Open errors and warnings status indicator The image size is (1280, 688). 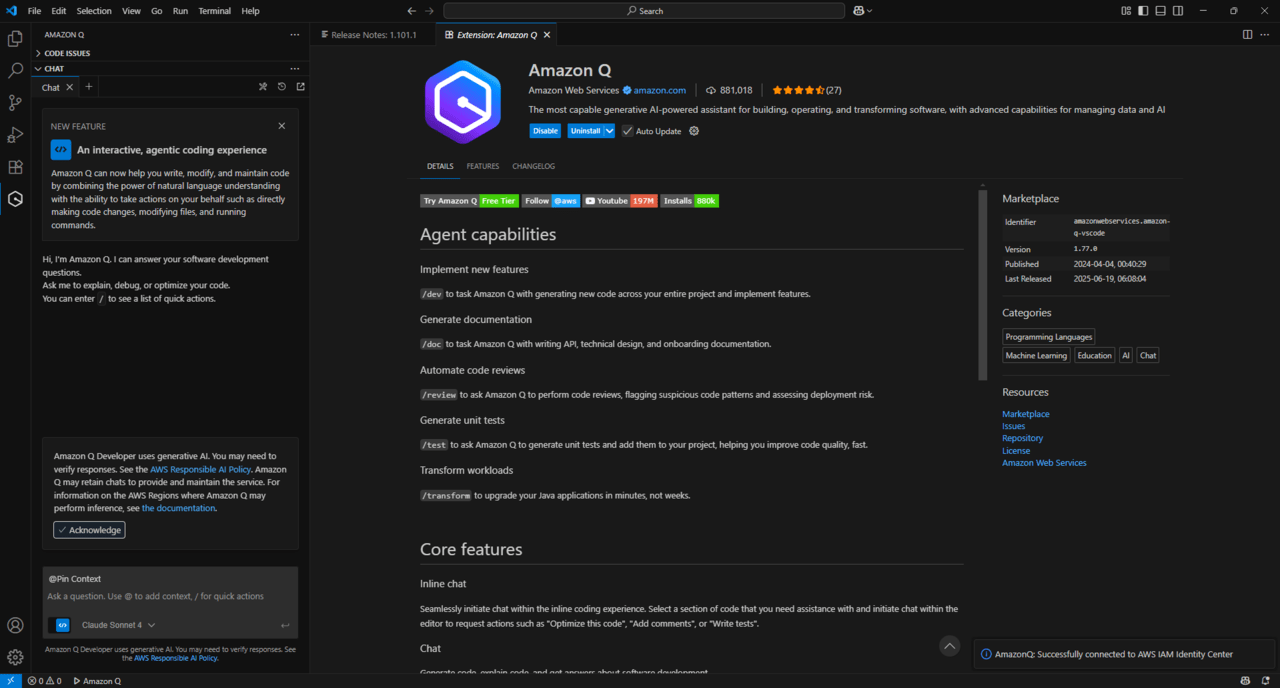44,681
